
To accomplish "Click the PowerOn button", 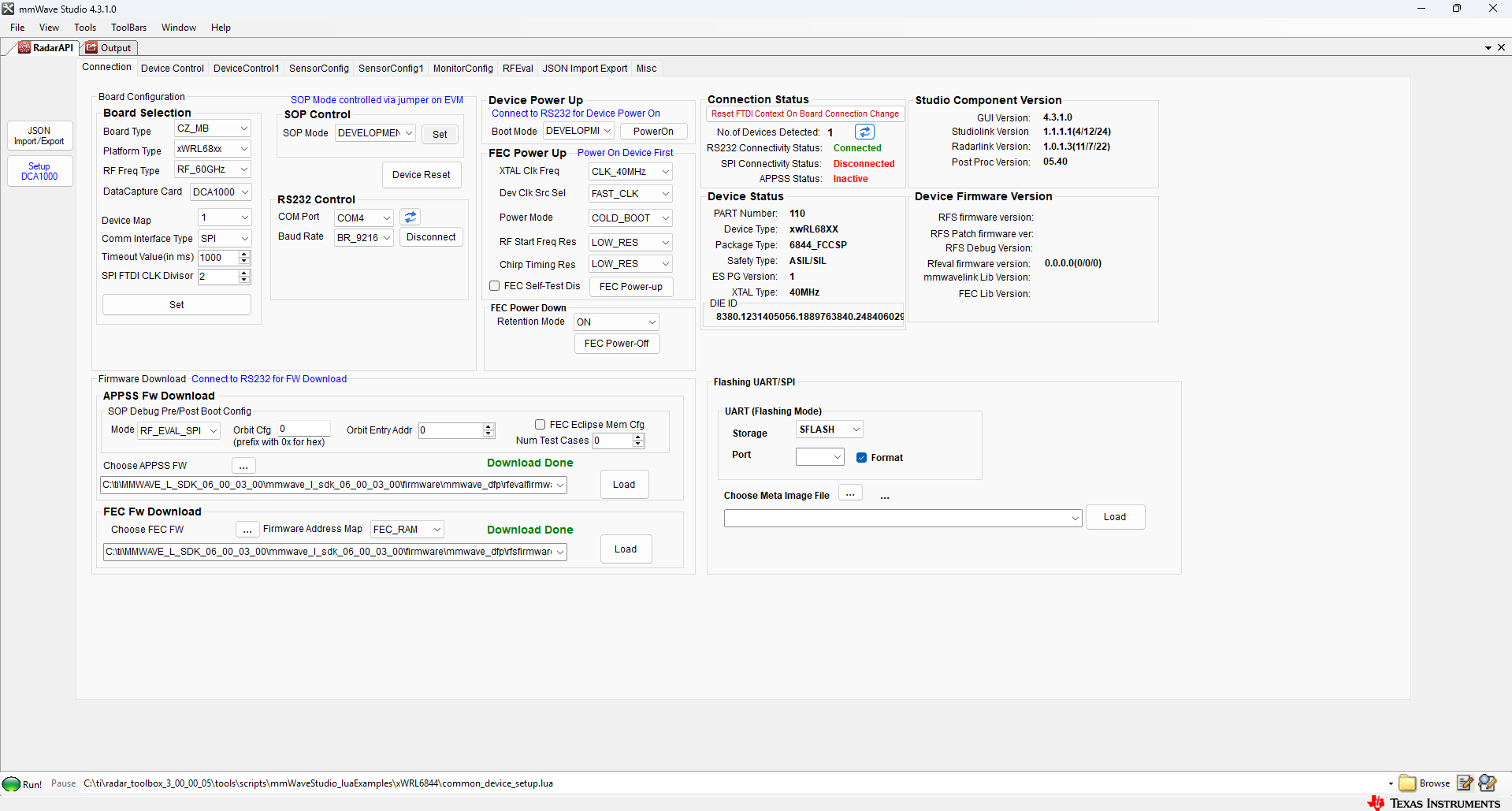I will point(653,132).
